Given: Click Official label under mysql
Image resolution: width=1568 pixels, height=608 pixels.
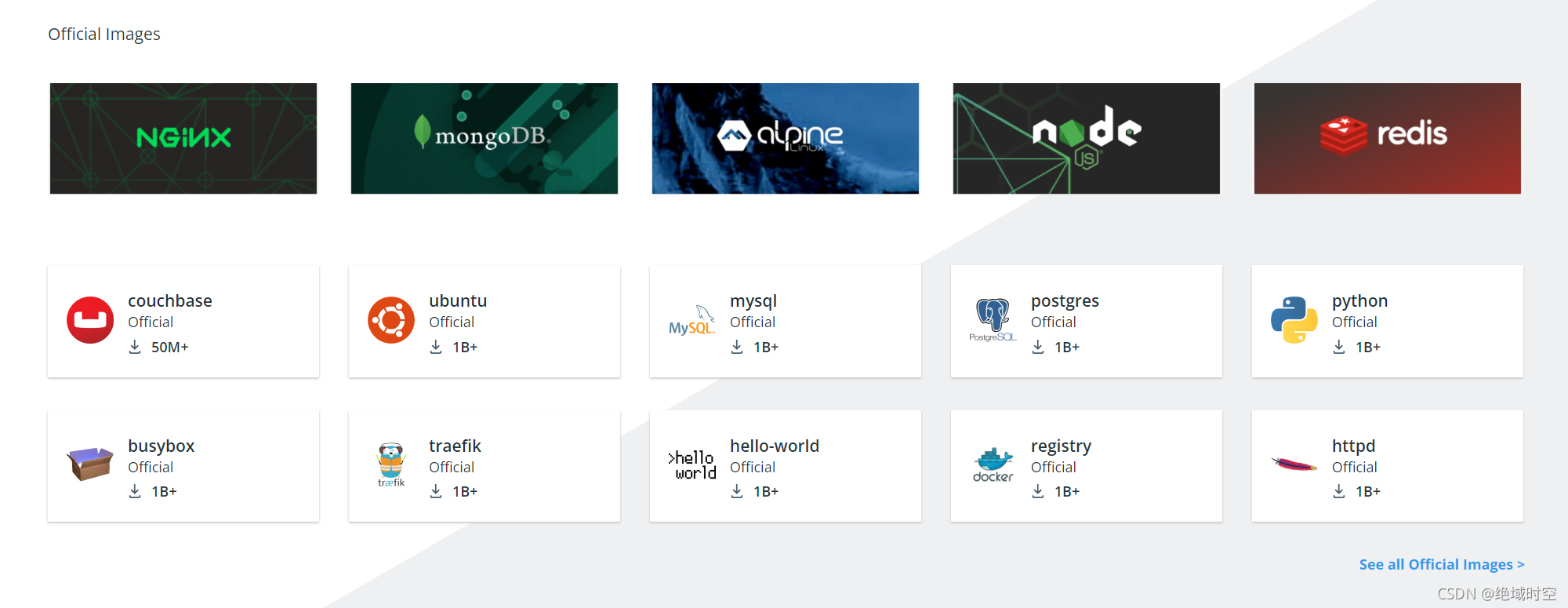Looking at the screenshot, I should coord(753,322).
